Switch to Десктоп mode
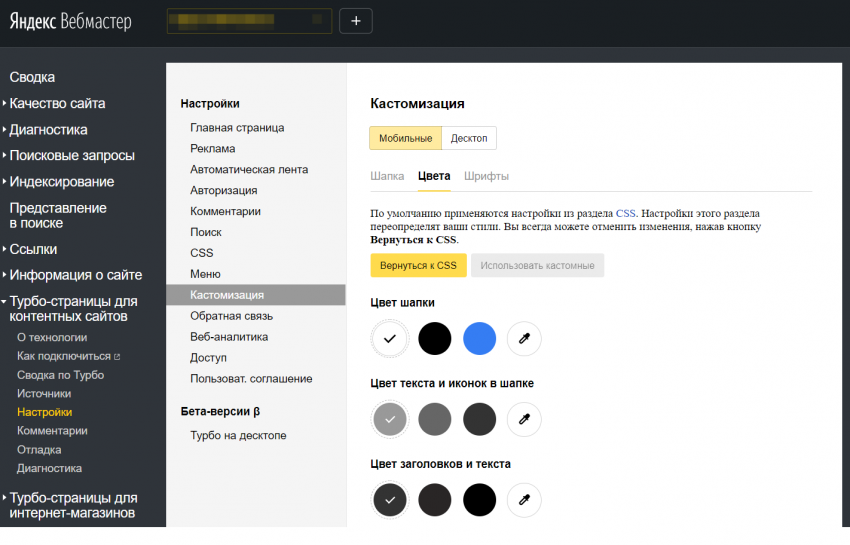This screenshot has height=545, width=850. 469,138
